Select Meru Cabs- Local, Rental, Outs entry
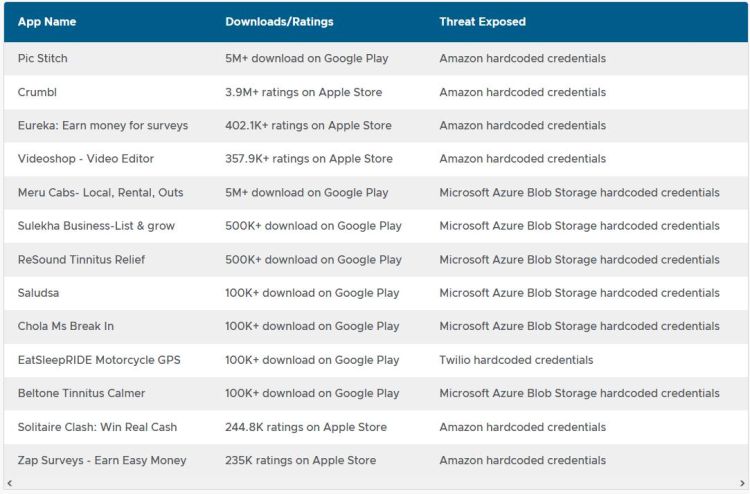 (100, 192)
